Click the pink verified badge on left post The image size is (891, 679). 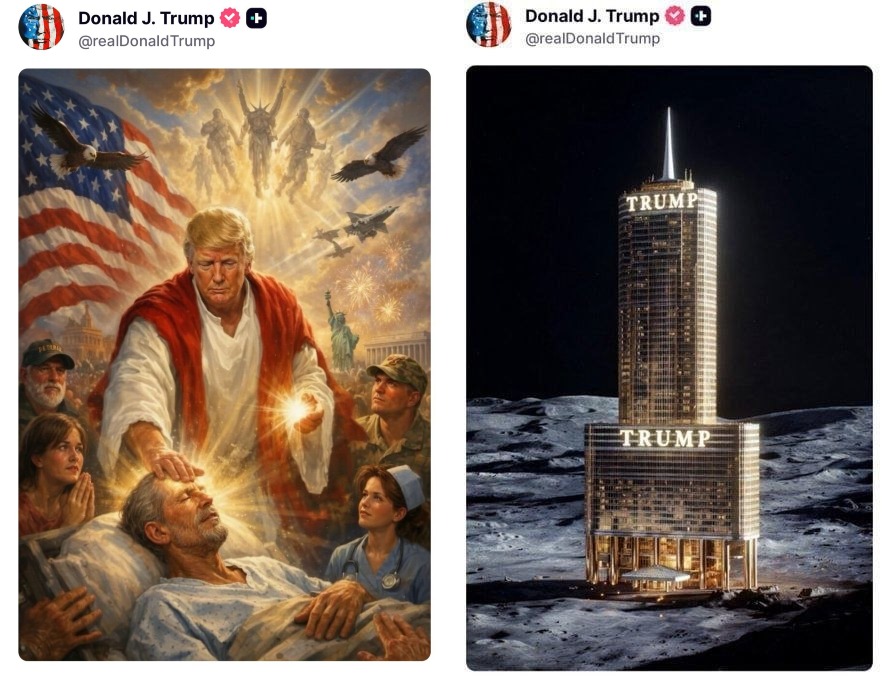(230, 18)
